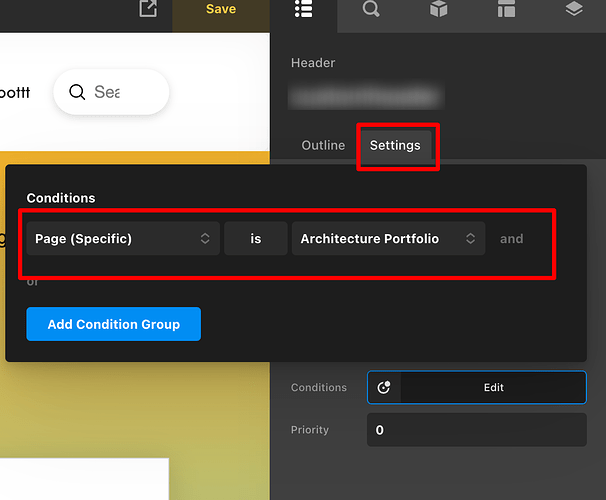This screenshot has width=606, height=500.
Task: Switch to the Settings tab
Action: 395,146
